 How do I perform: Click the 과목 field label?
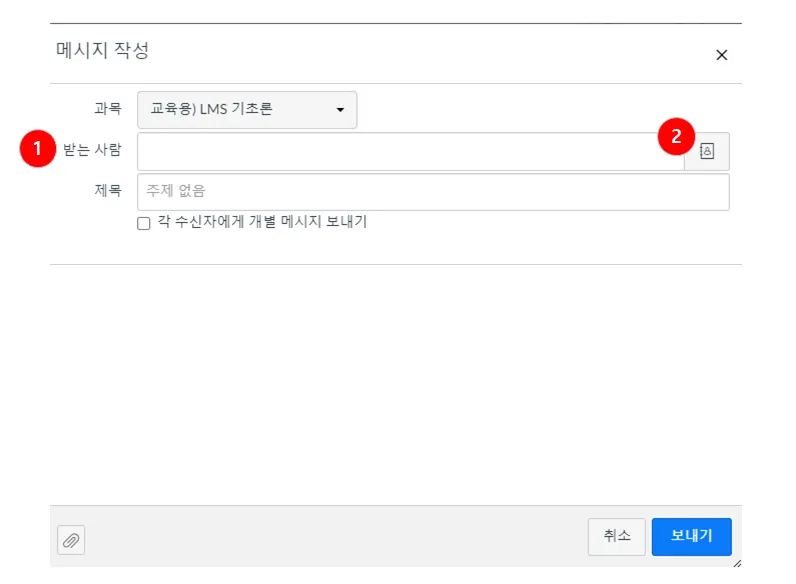click(x=107, y=109)
